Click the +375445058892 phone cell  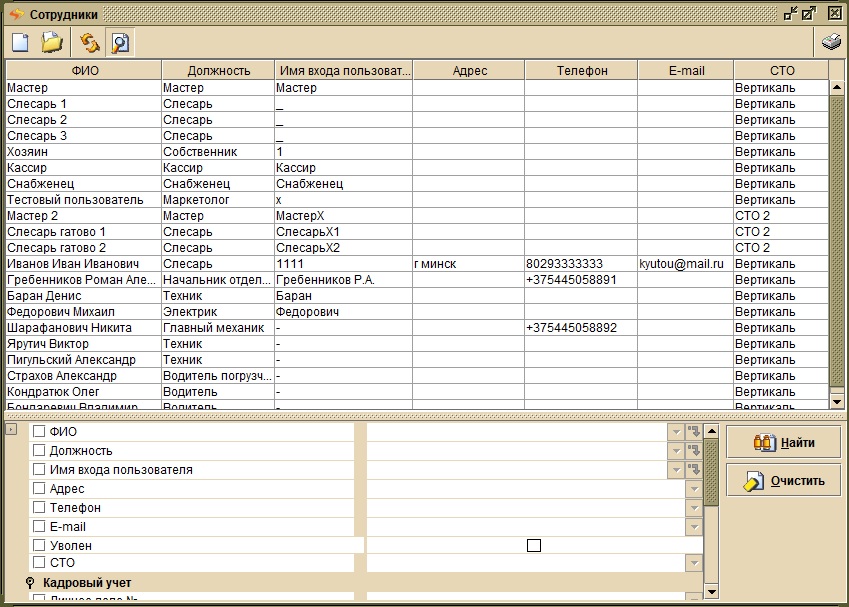coord(581,328)
